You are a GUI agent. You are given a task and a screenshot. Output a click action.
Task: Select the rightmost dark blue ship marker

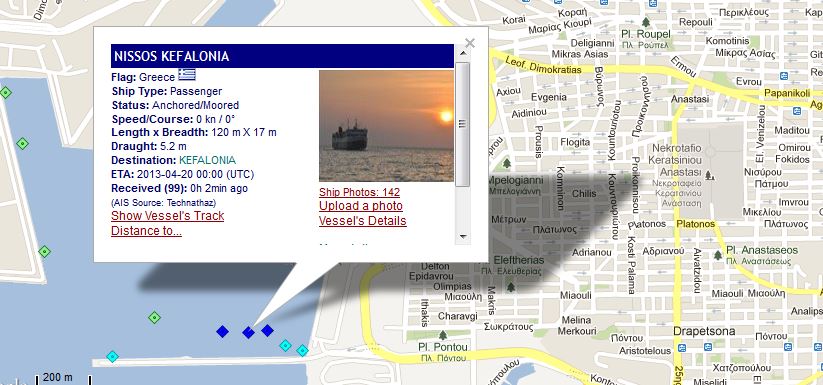(268, 330)
